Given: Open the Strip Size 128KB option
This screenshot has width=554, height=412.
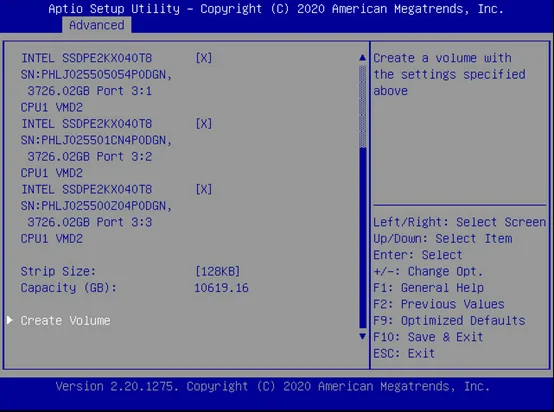Looking at the screenshot, I should pyautogui.click(x=218, y=271).
